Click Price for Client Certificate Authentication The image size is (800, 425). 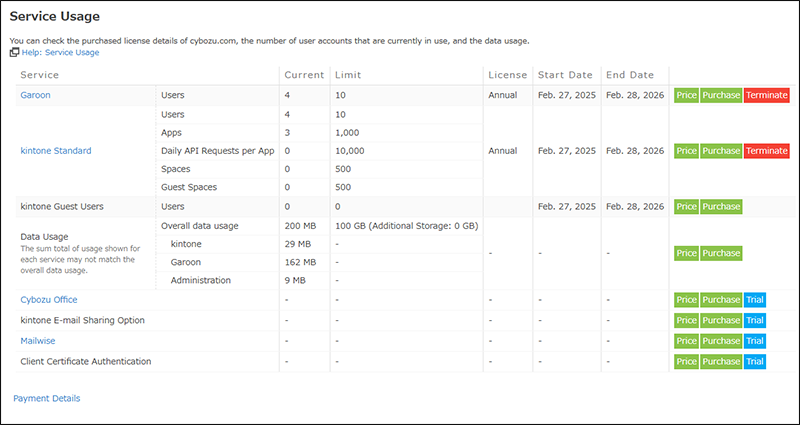(686, 362)
